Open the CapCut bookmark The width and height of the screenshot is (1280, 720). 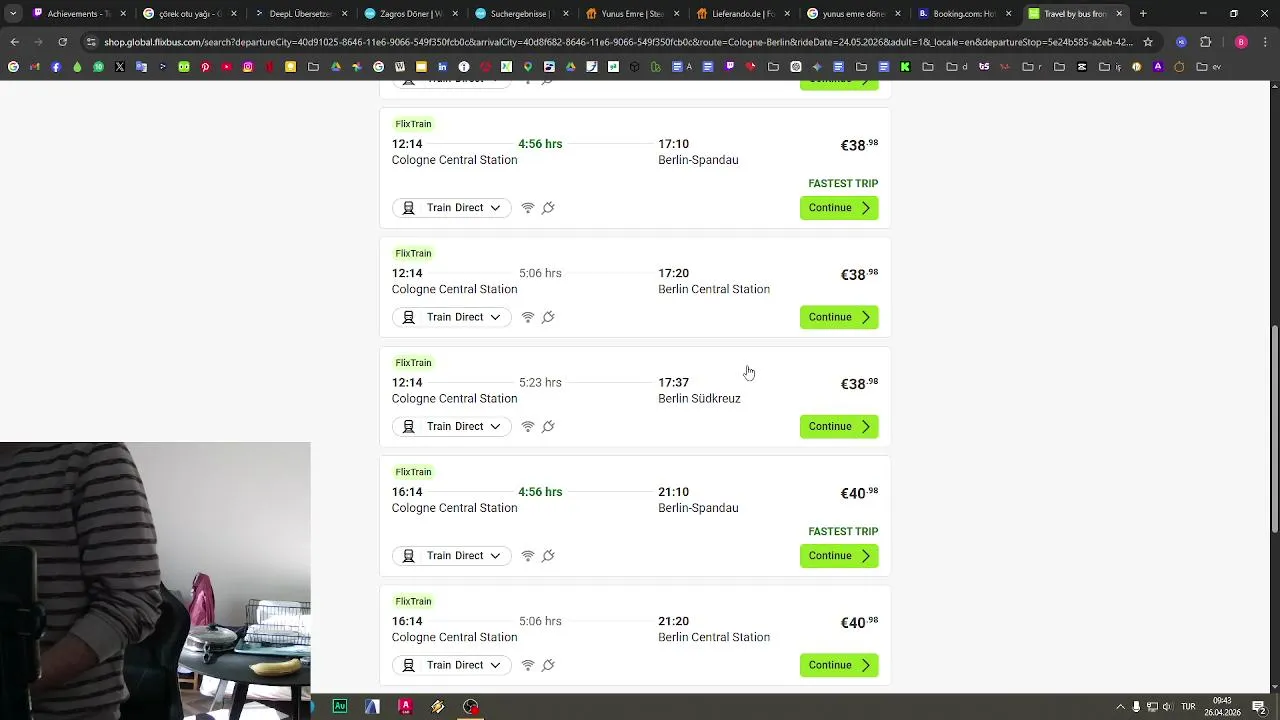(1081, 67)
